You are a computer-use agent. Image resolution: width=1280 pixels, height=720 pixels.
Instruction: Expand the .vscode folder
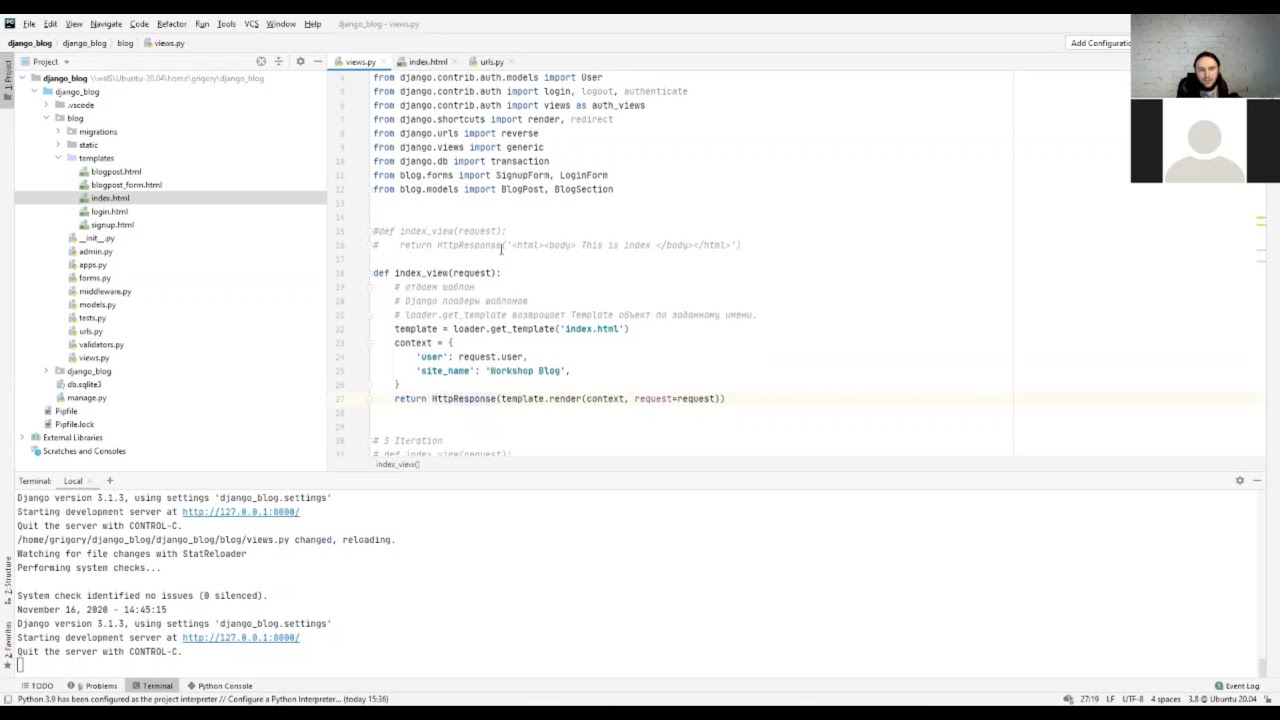(46, 105)
